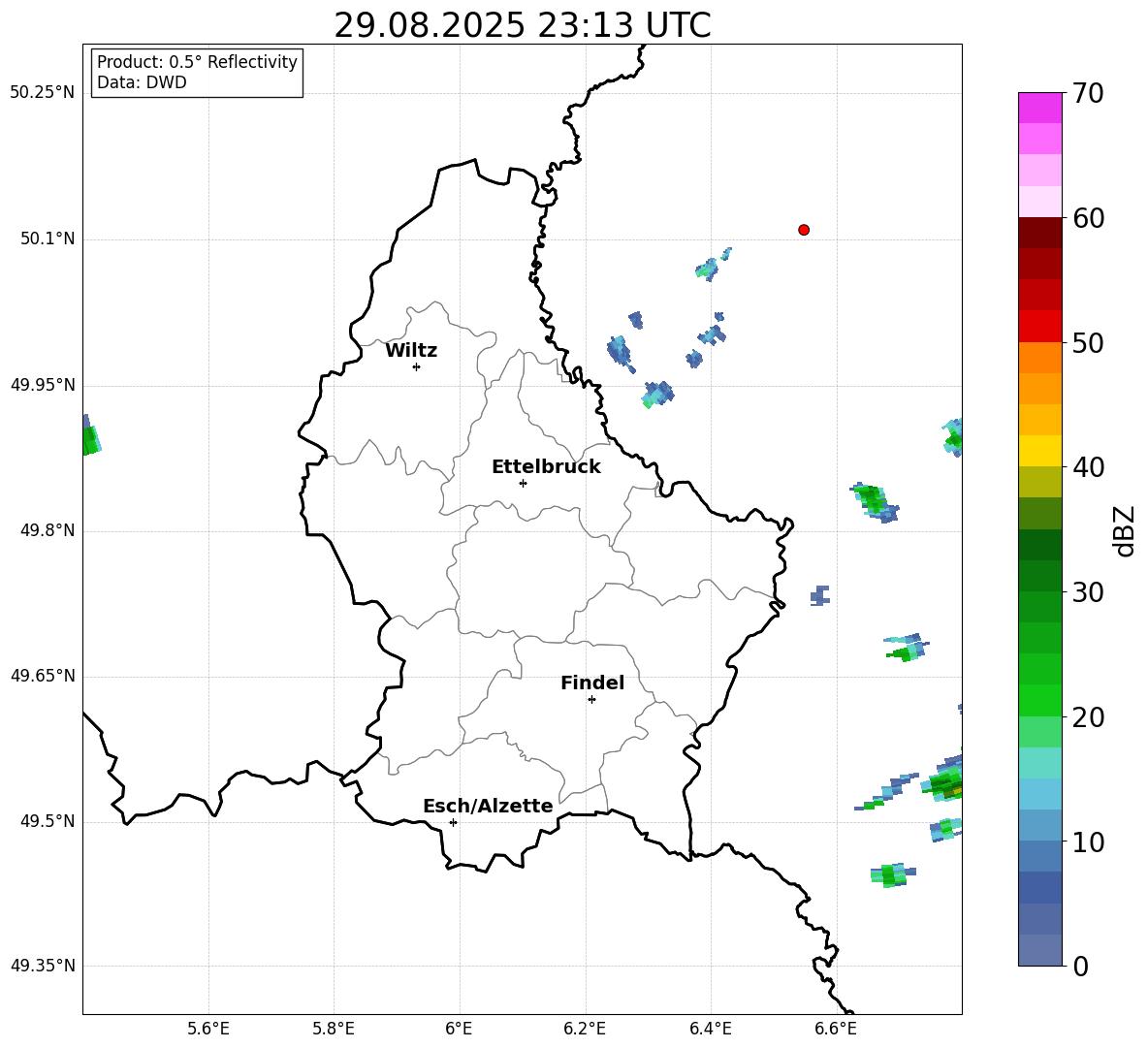Click the 6.6°E longitude label
This screenshot has width=1148, height=1048.
[836, 1029]
